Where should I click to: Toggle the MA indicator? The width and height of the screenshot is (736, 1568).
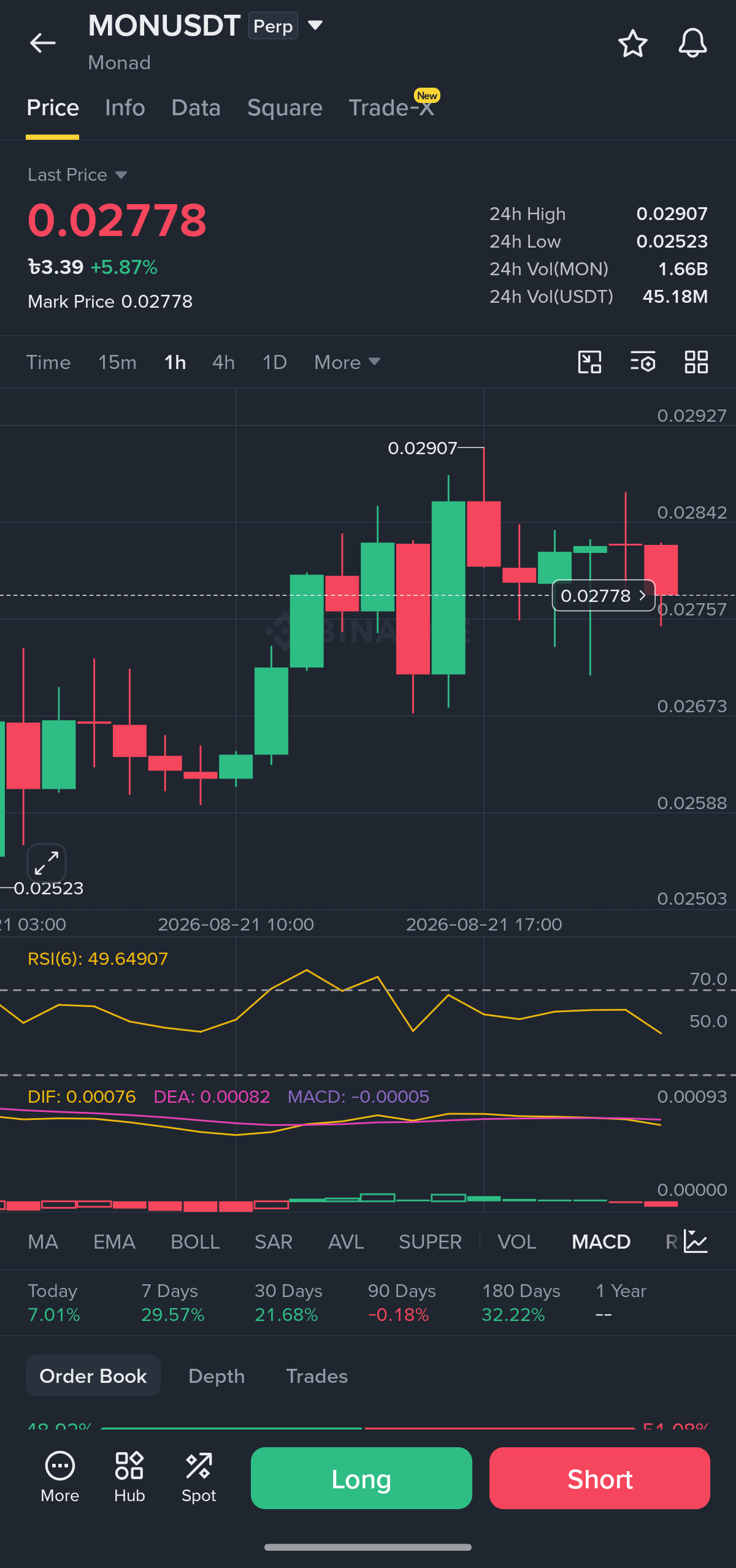43,1242
